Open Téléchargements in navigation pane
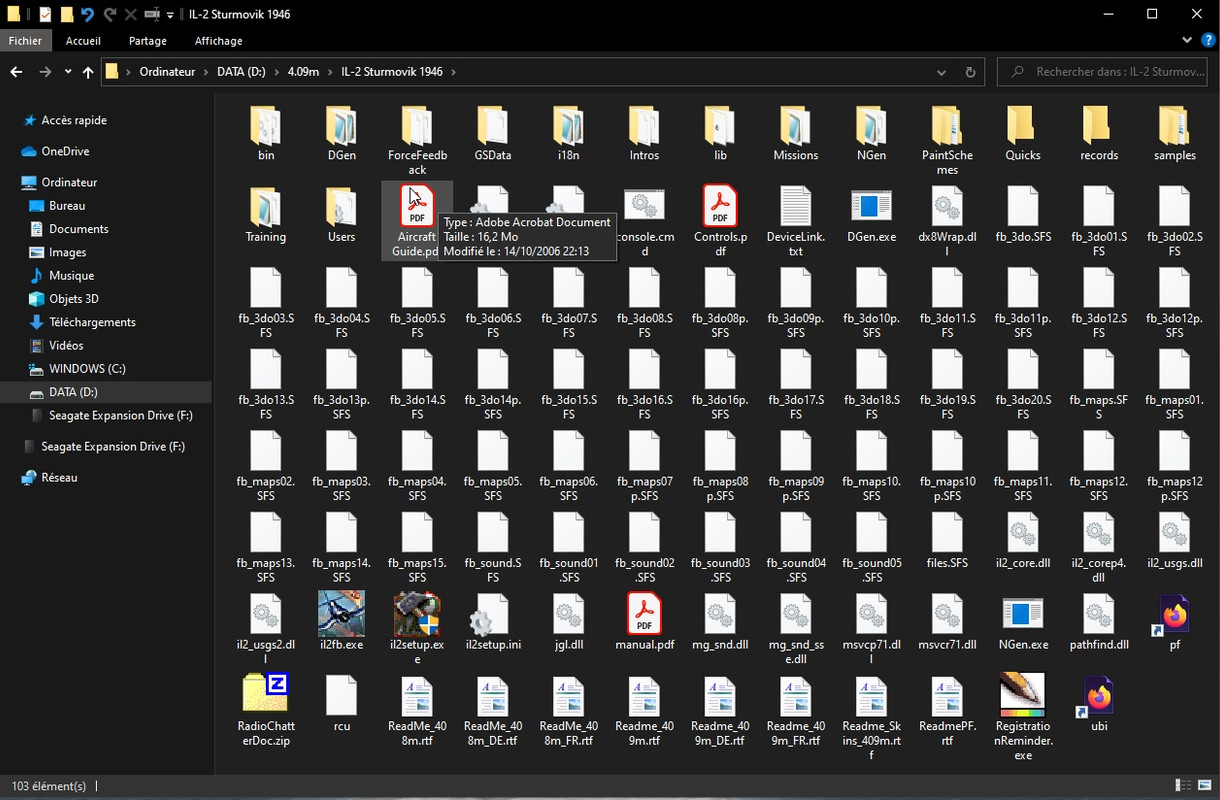 (92, 322)
